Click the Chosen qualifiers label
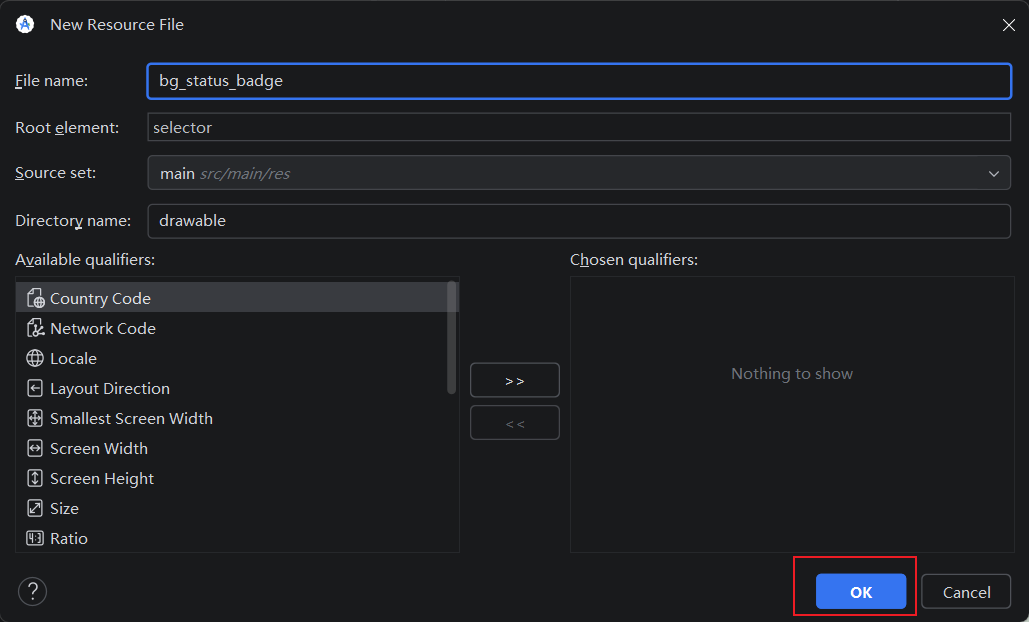 point(634,260)
